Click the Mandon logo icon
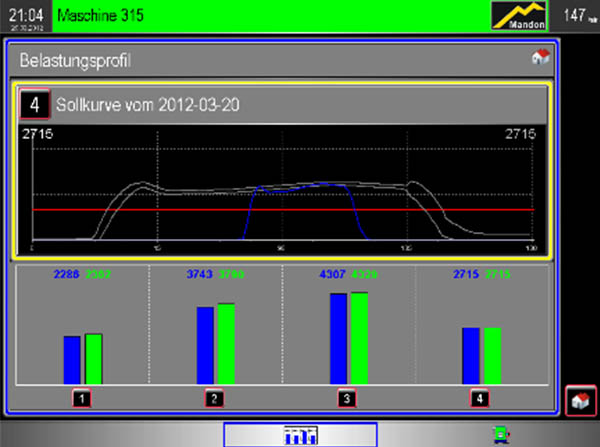 520,16
